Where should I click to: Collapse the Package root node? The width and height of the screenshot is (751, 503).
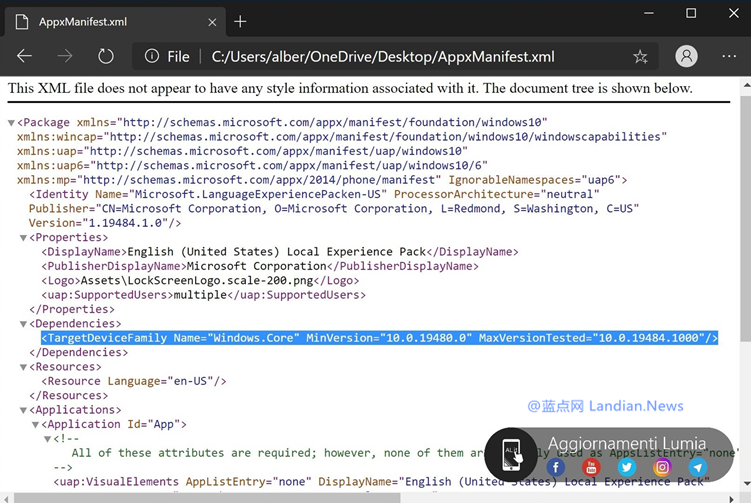[11, 123]
